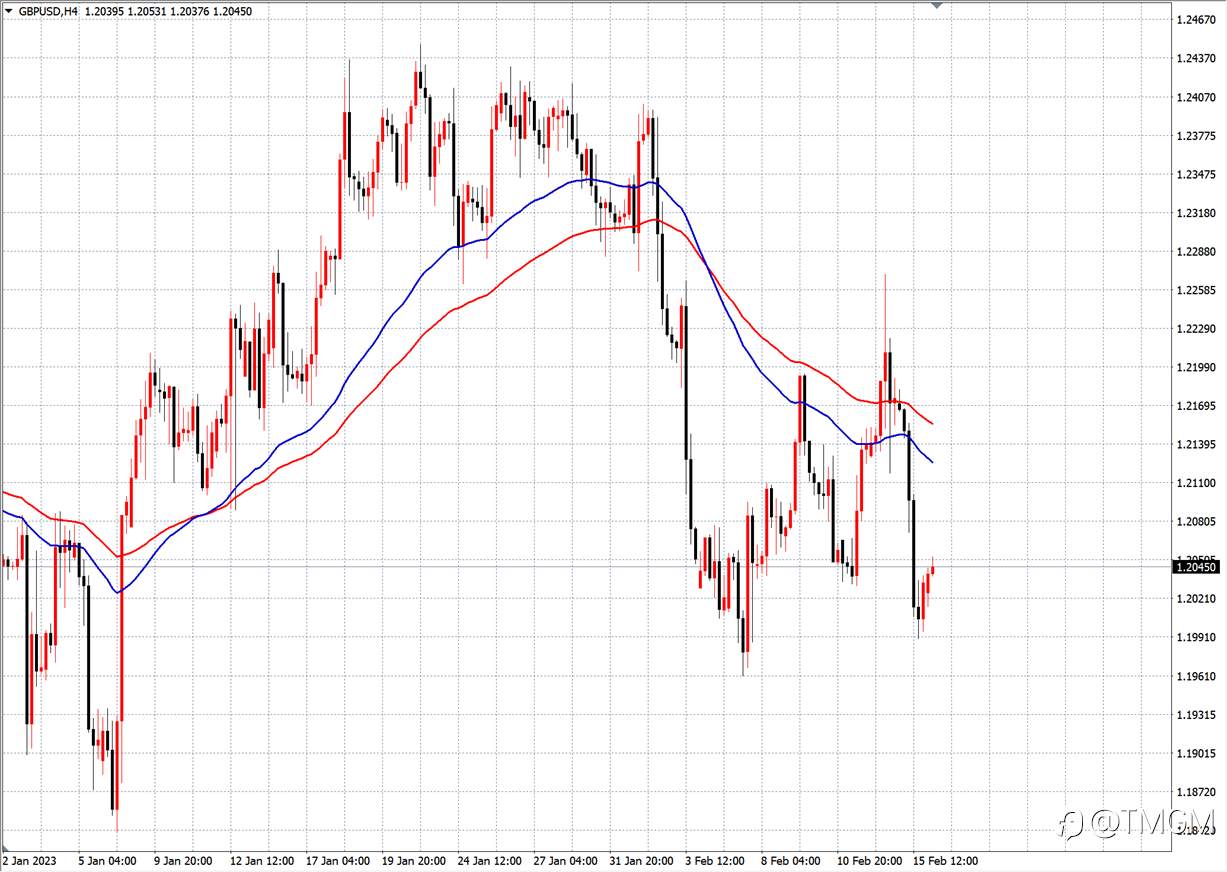1227x872 pixels.
Task: Click the highlighted current price tag on price axis
Action: click(x=1197, y=567)
